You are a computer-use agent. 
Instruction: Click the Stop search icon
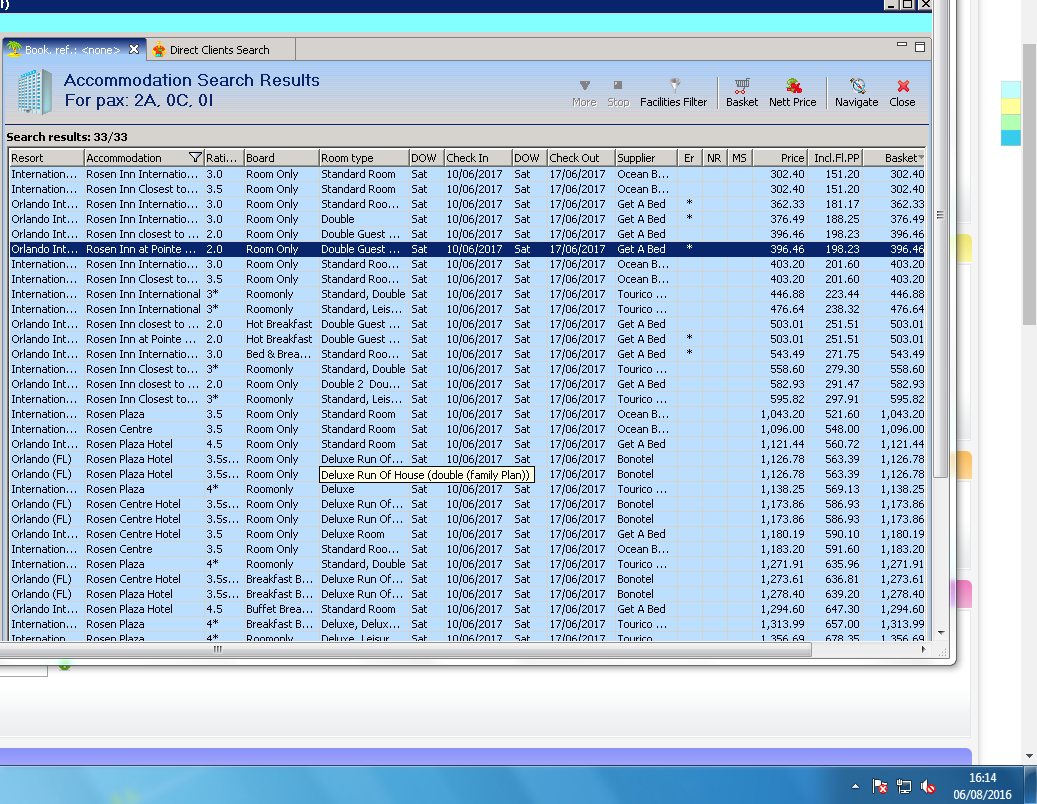(x=618, y=92)
